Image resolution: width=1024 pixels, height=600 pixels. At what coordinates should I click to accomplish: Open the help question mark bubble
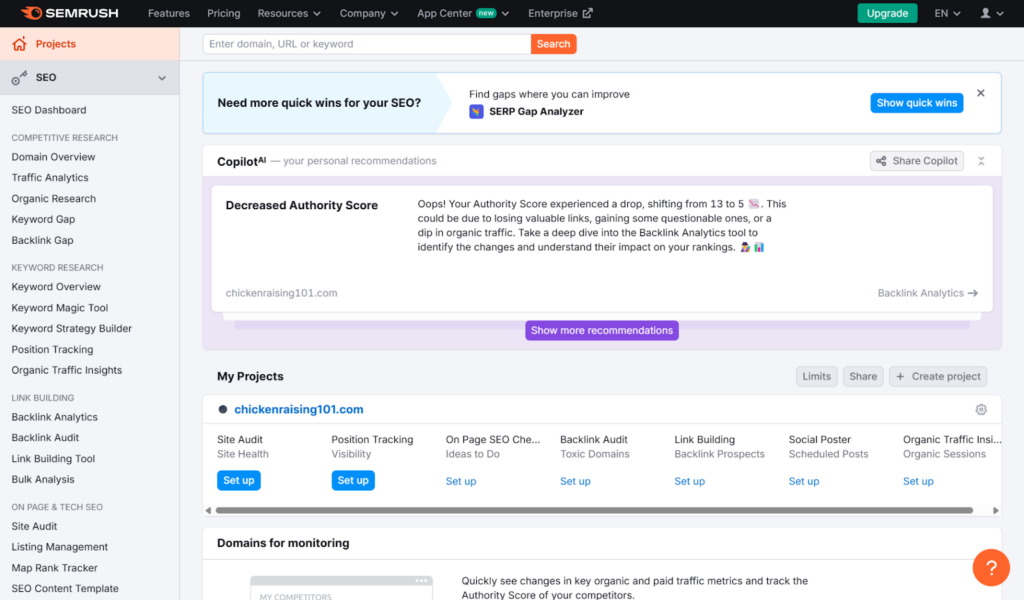pyautogui.click(x=991, y=567)
